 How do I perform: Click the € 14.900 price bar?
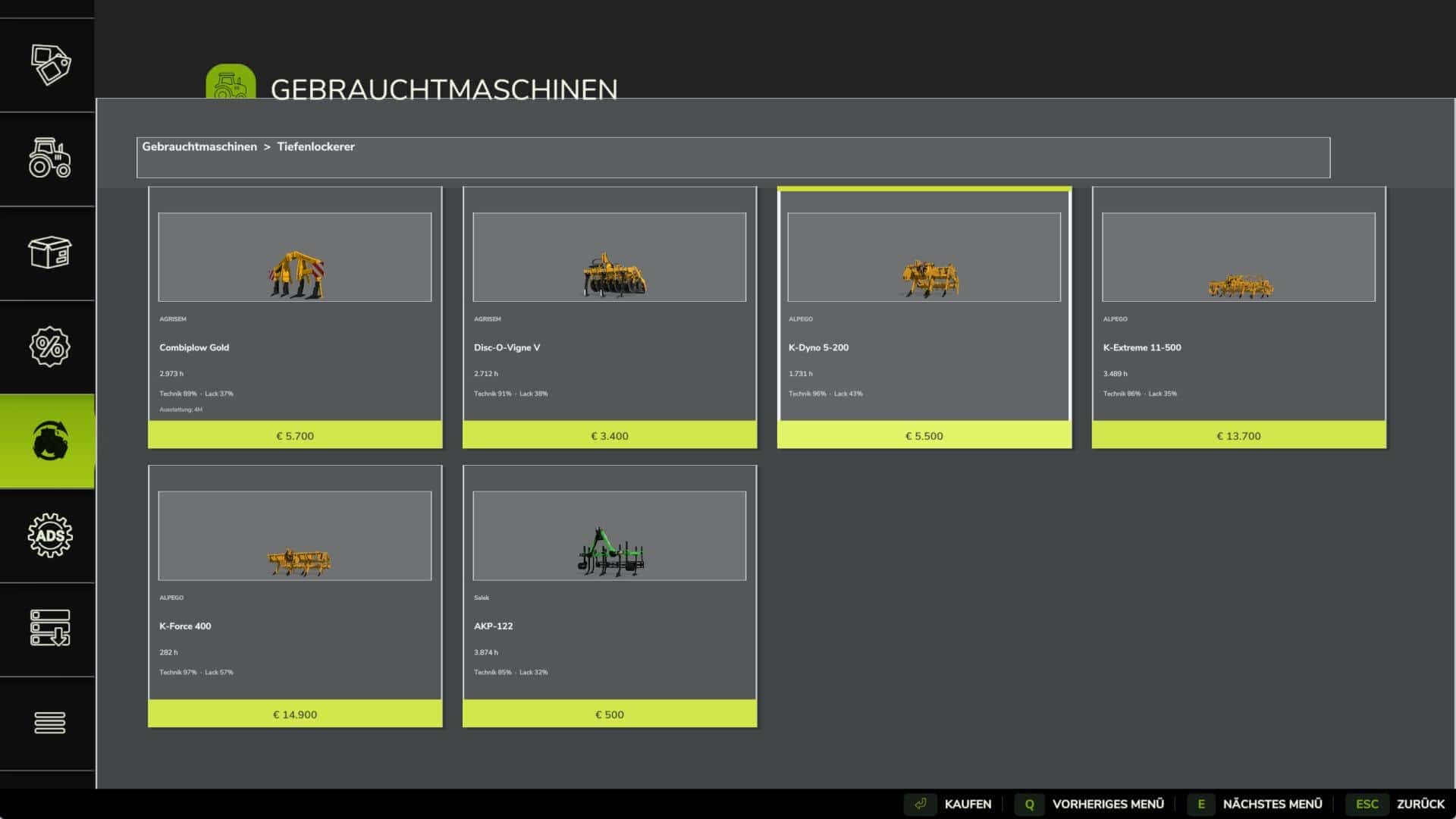click(x=295, y=714)
